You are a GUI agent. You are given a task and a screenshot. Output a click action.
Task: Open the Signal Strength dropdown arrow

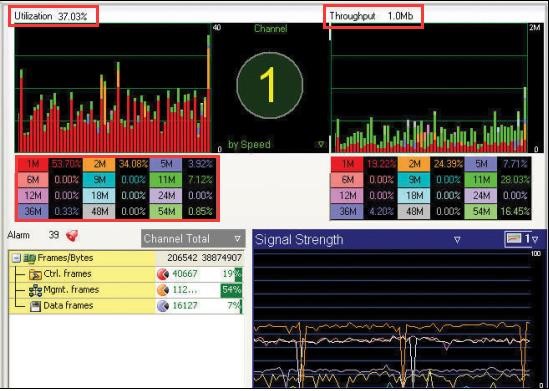tap(457, 240)
